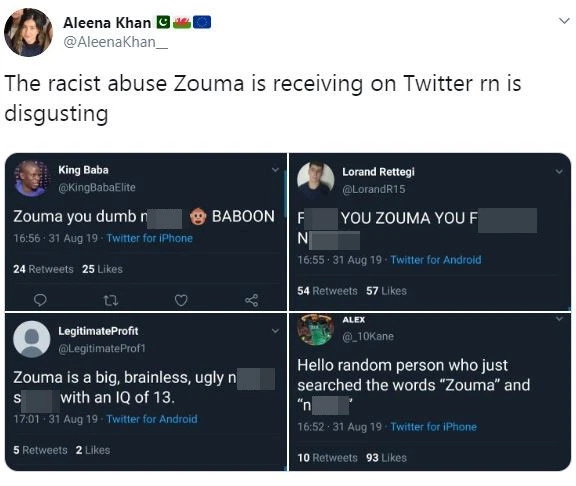Open the chevron menu on Aleena Khan's tweet

coord(564,21)
